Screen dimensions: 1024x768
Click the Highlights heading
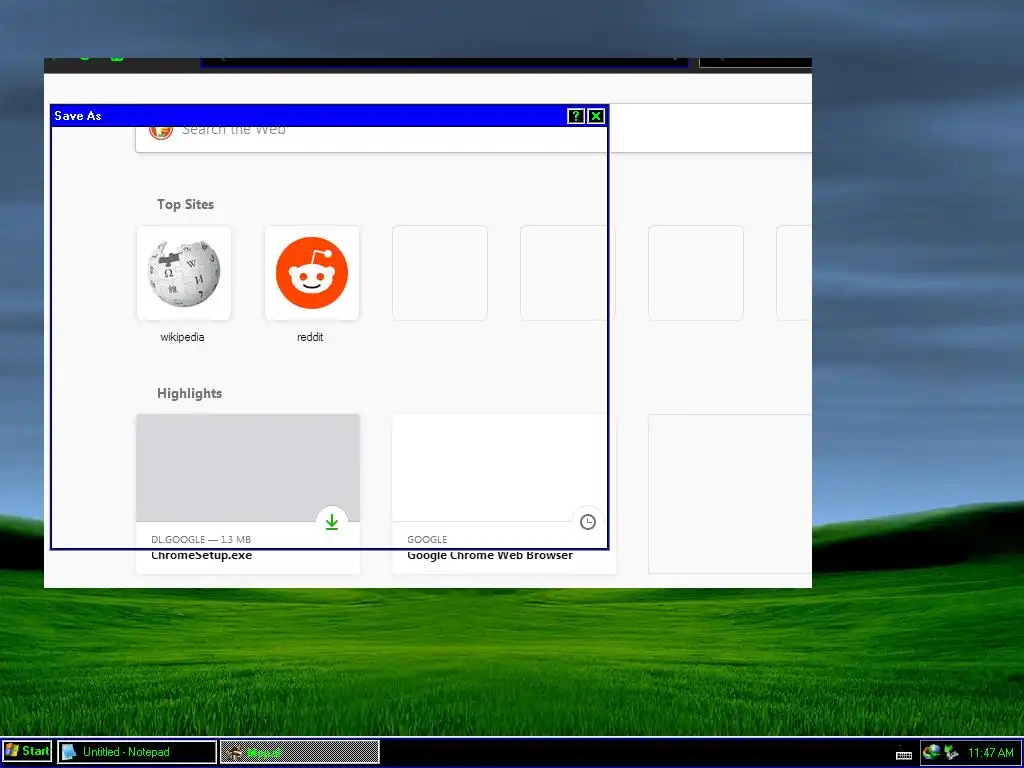click(x=189, y=393)
